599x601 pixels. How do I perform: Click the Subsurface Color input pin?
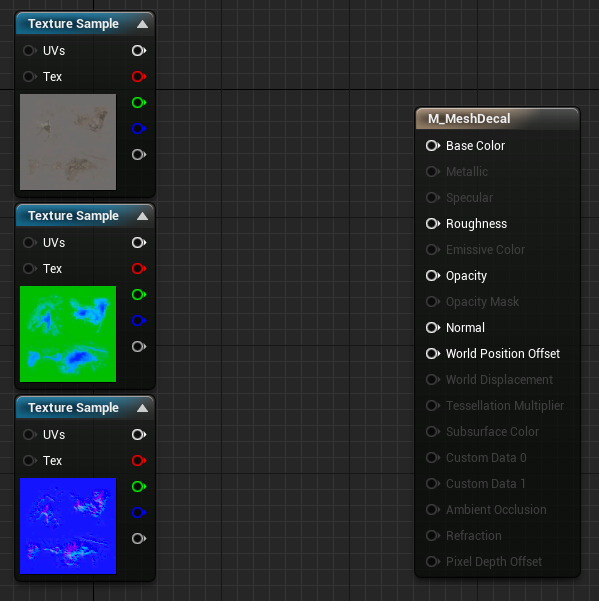(x=433, y=432)
